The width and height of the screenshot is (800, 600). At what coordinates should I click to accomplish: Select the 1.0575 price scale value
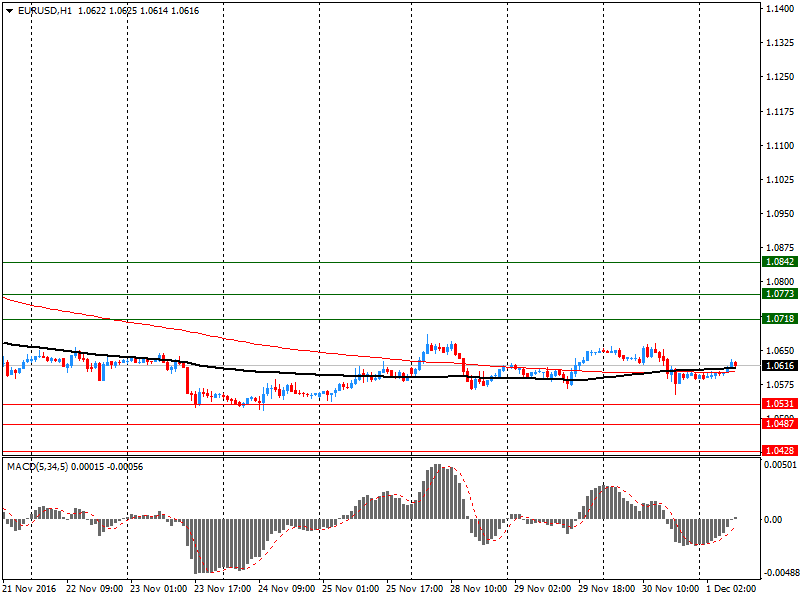(x=780, y=384)
